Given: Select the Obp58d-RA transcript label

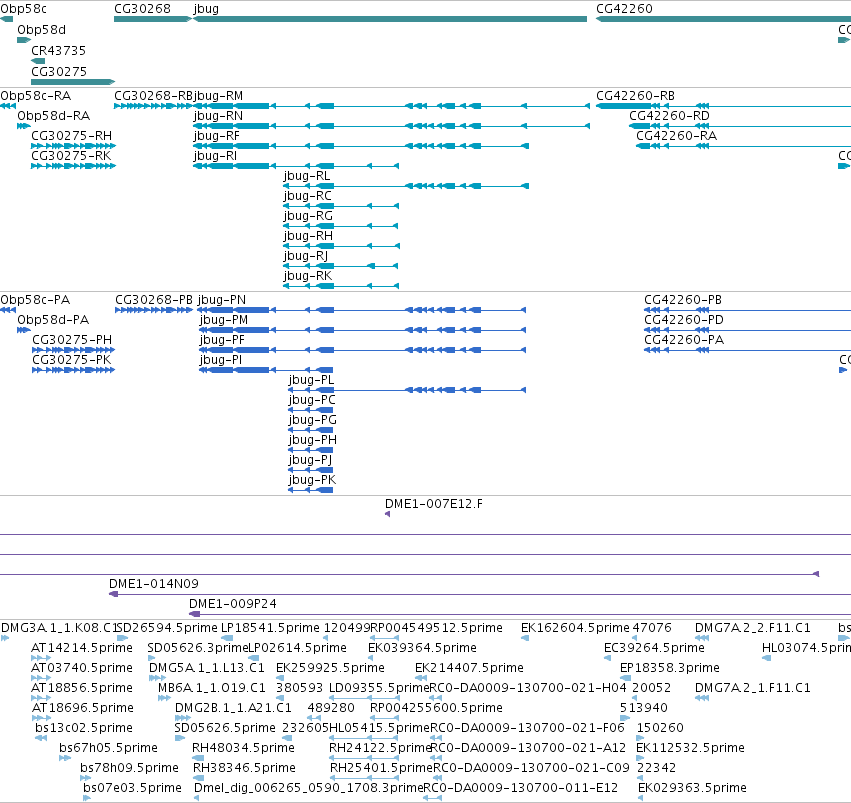Looking at the screenshot, I should pyautogui.click(x=53, y=116).
